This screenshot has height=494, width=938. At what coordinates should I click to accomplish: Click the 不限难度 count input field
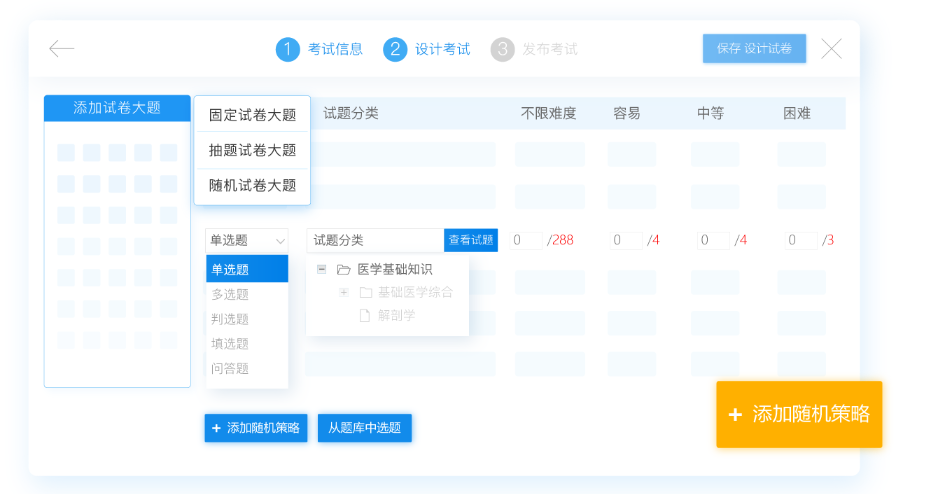point(526,240)
